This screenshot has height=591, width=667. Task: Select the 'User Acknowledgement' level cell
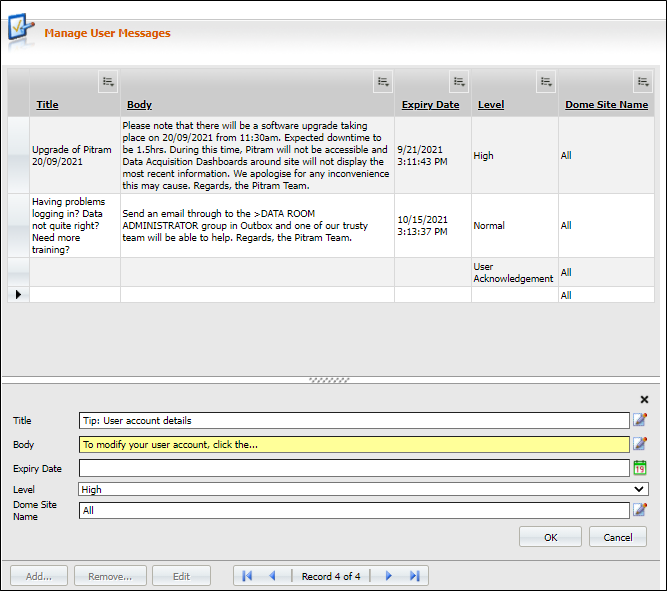pos(515,272)
